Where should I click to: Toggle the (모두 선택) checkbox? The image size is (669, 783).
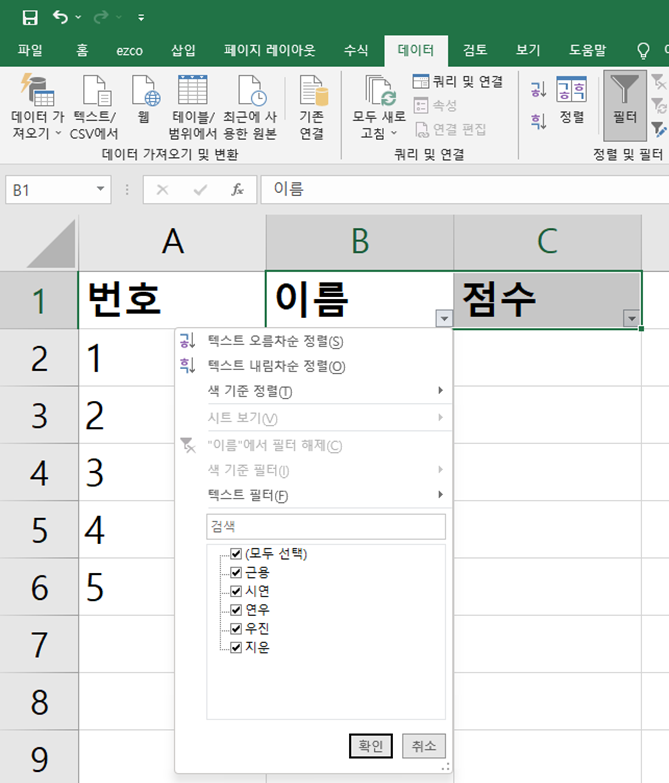[x=236, y=553]
